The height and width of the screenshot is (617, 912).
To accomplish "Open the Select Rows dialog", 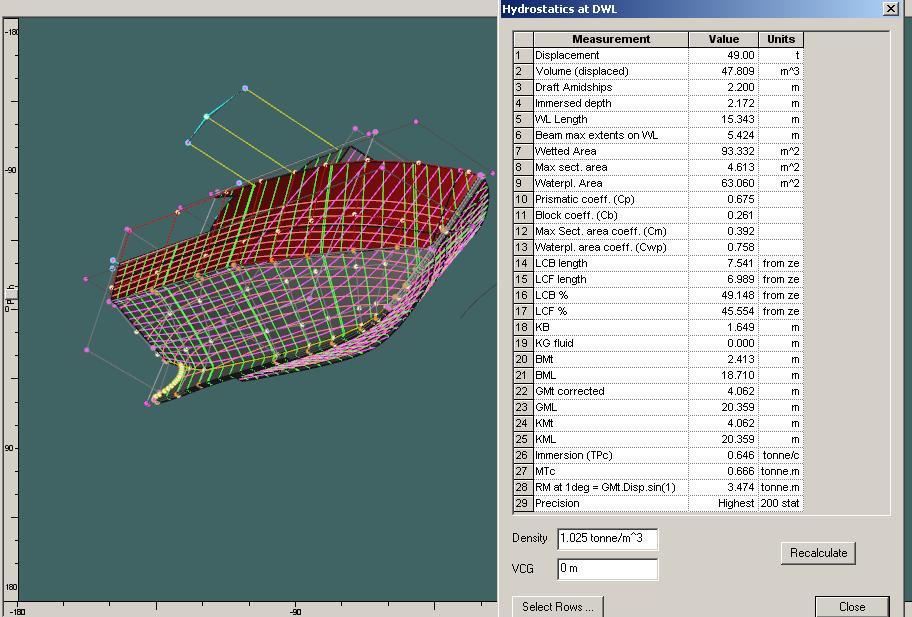I will click(557, 606).
